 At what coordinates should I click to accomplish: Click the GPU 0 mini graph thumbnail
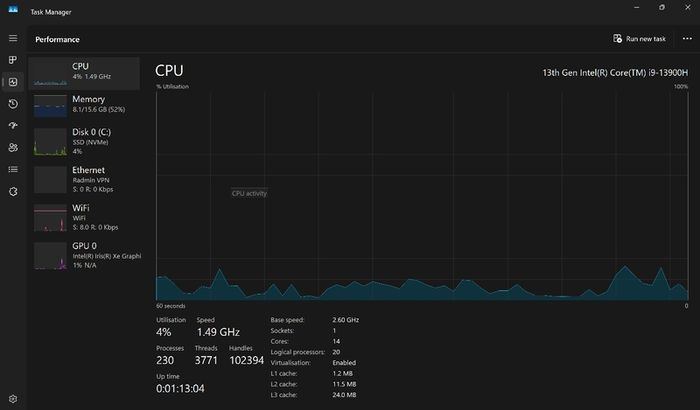click(x=50, y=256)
